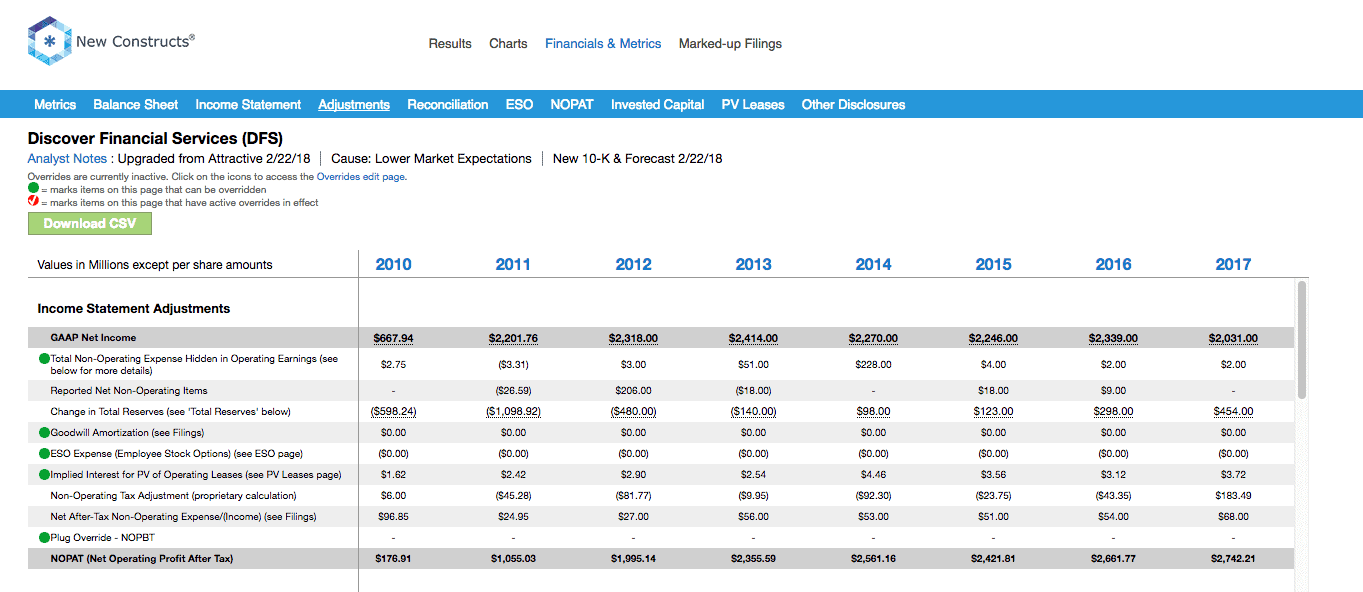This screenshot has height=592, width=1363.
Task: Click Change in Total Reserves value $454.00
Action: (1233, 412)
